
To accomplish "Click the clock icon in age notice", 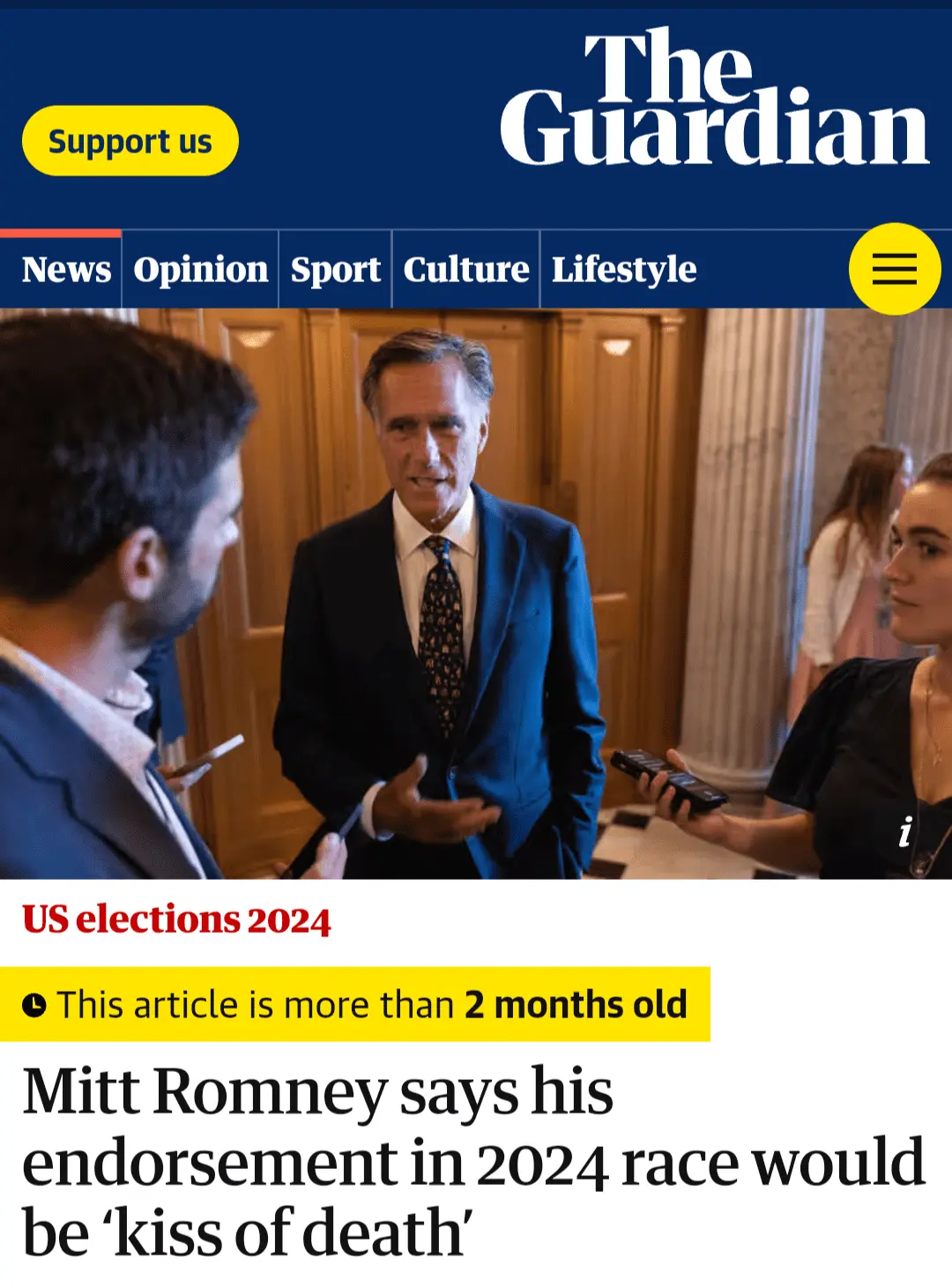I will (x=34, y=1005).
